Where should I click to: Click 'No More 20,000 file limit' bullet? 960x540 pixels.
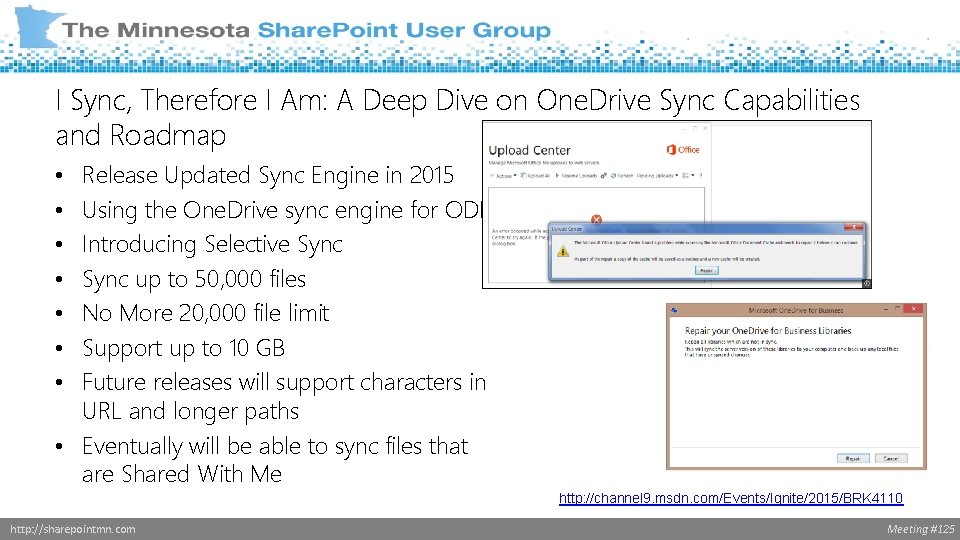(206, 313)
